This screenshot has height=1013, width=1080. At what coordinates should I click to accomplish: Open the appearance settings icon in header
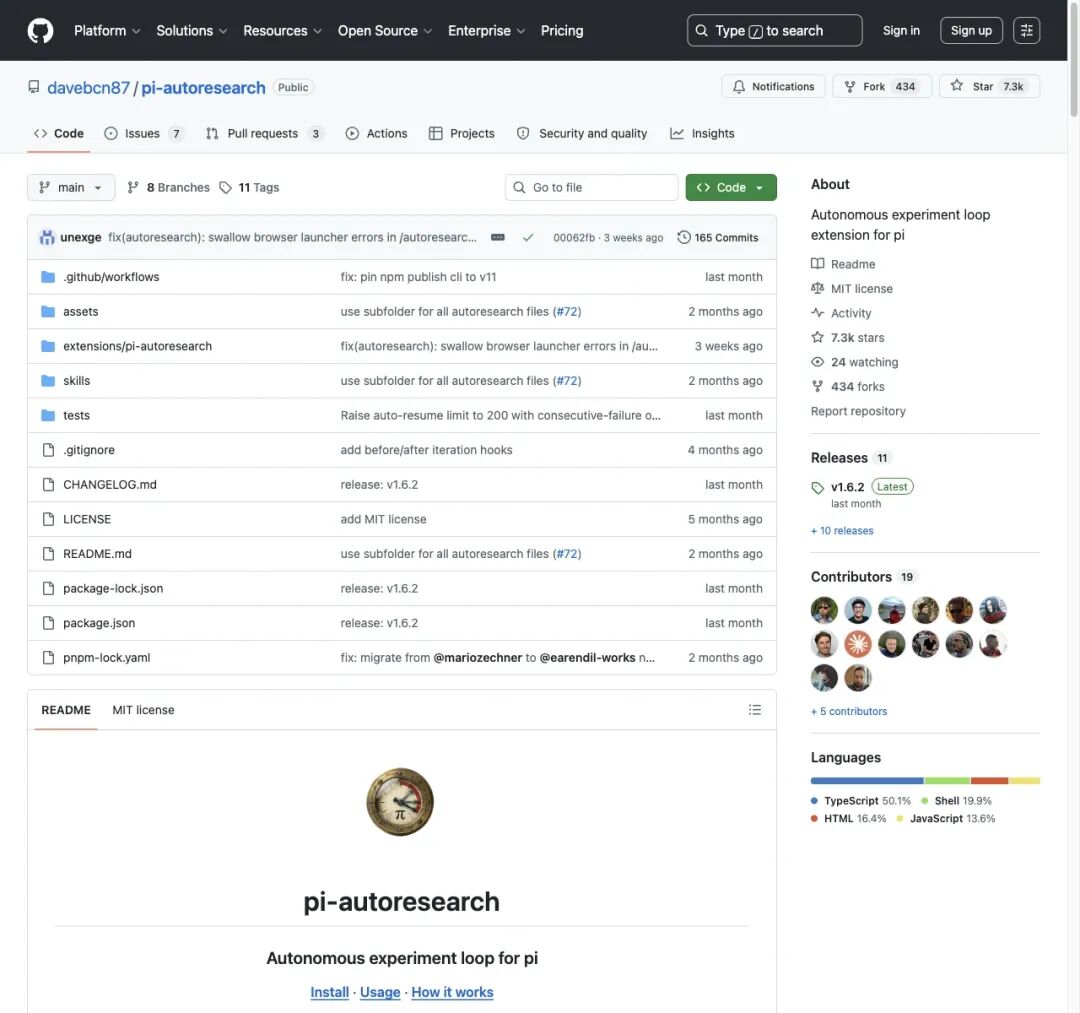(x=1026, y=30)
